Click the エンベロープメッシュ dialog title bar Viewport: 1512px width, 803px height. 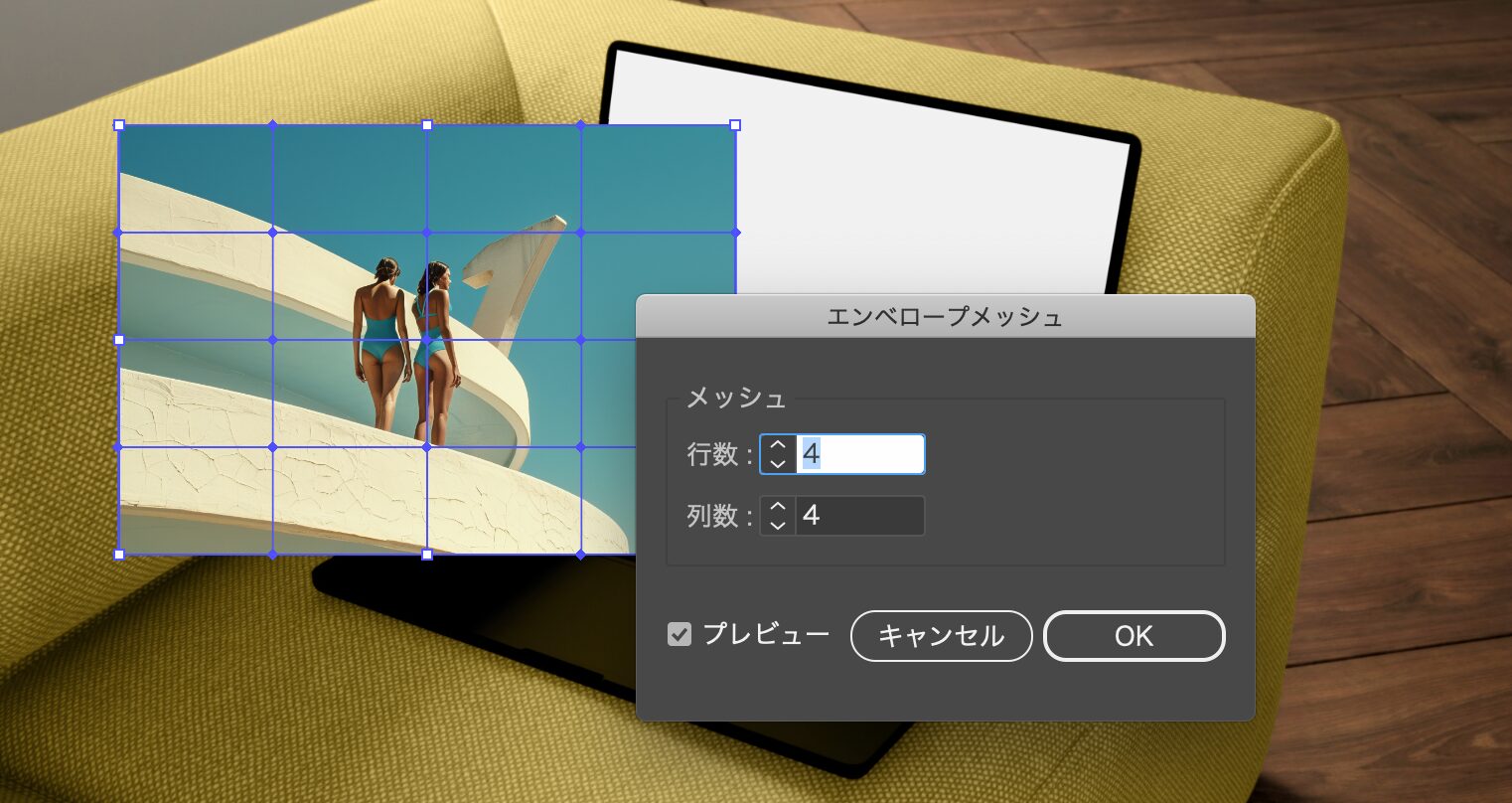[x=945, y=317]
